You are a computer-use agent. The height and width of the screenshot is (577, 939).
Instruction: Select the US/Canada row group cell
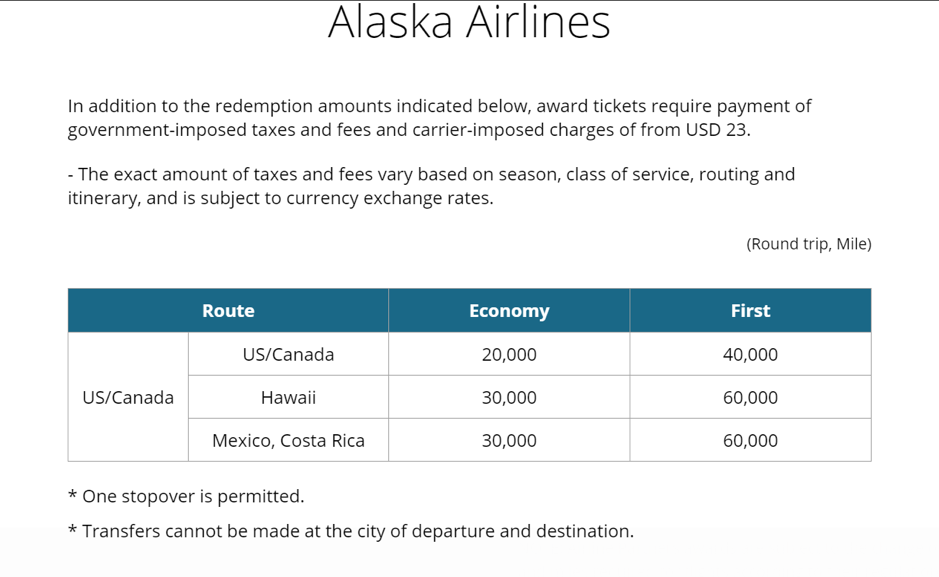(x=128, y=397)
